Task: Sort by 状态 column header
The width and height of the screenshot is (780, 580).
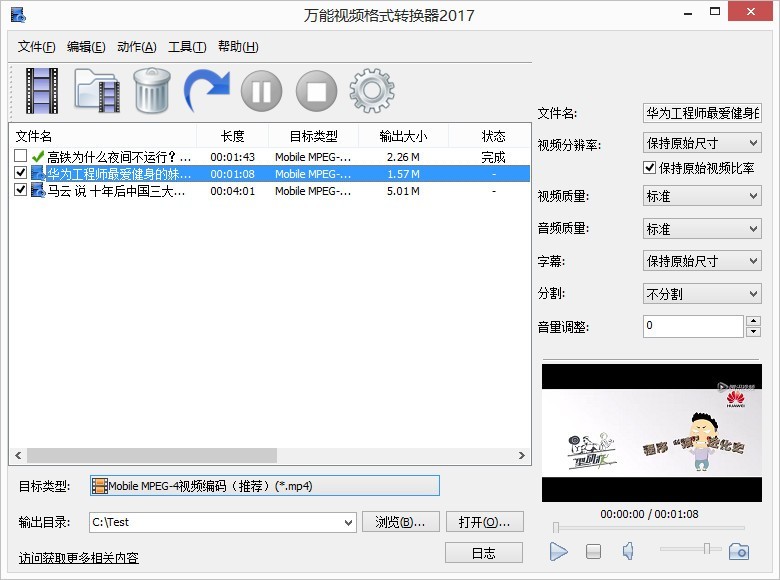Action: [490, 136]
